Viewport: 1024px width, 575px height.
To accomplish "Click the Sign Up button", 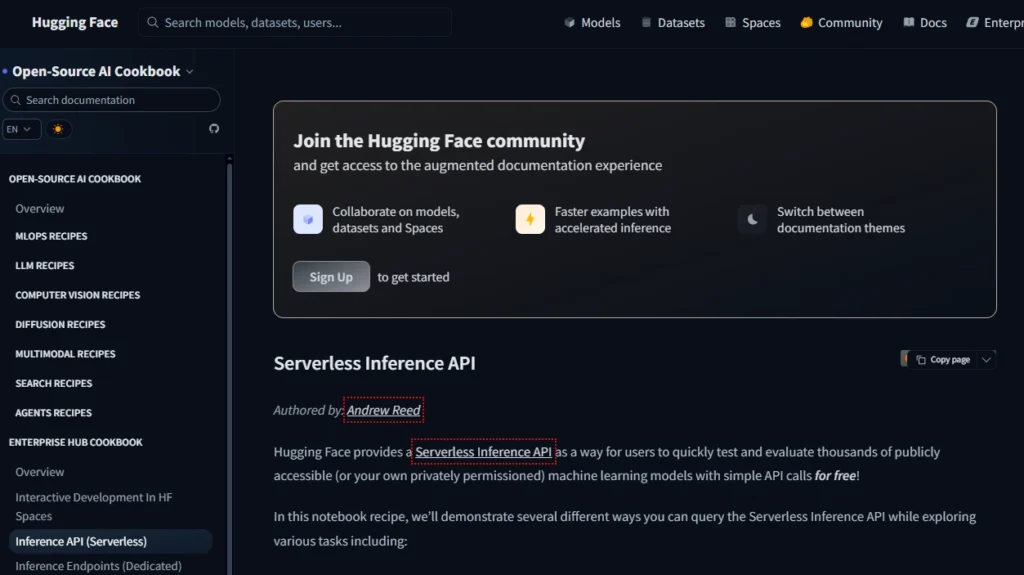I will pyautogui.click(x=331, y=276).
